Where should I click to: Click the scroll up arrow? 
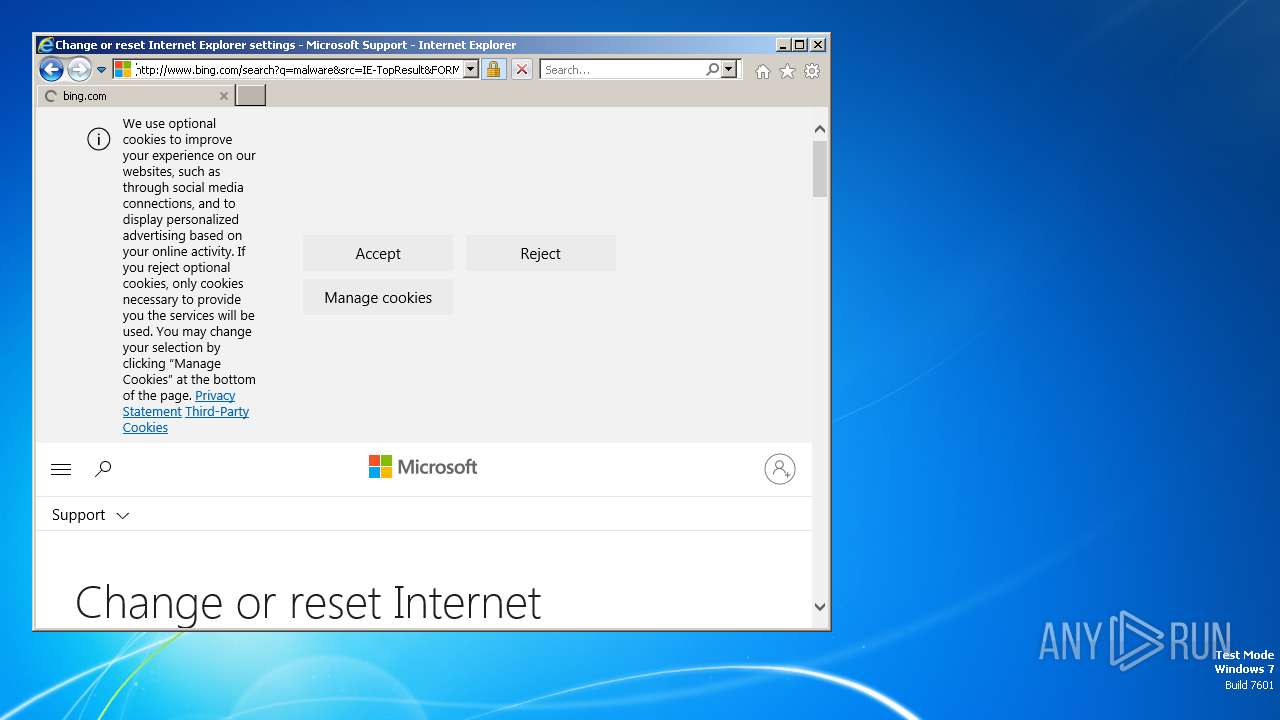[820, 129]
